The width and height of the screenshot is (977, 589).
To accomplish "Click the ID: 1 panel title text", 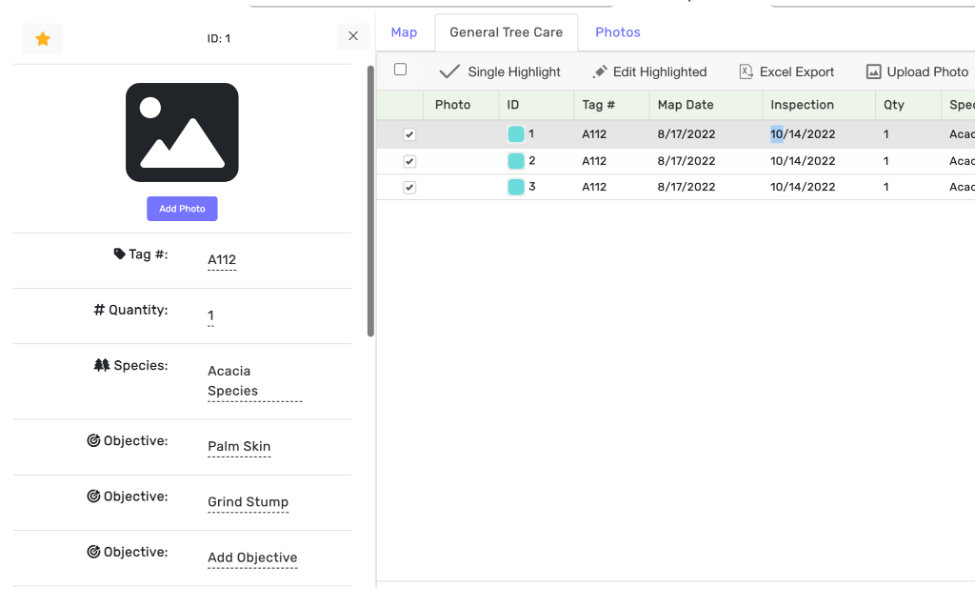I will coord(219,39).
